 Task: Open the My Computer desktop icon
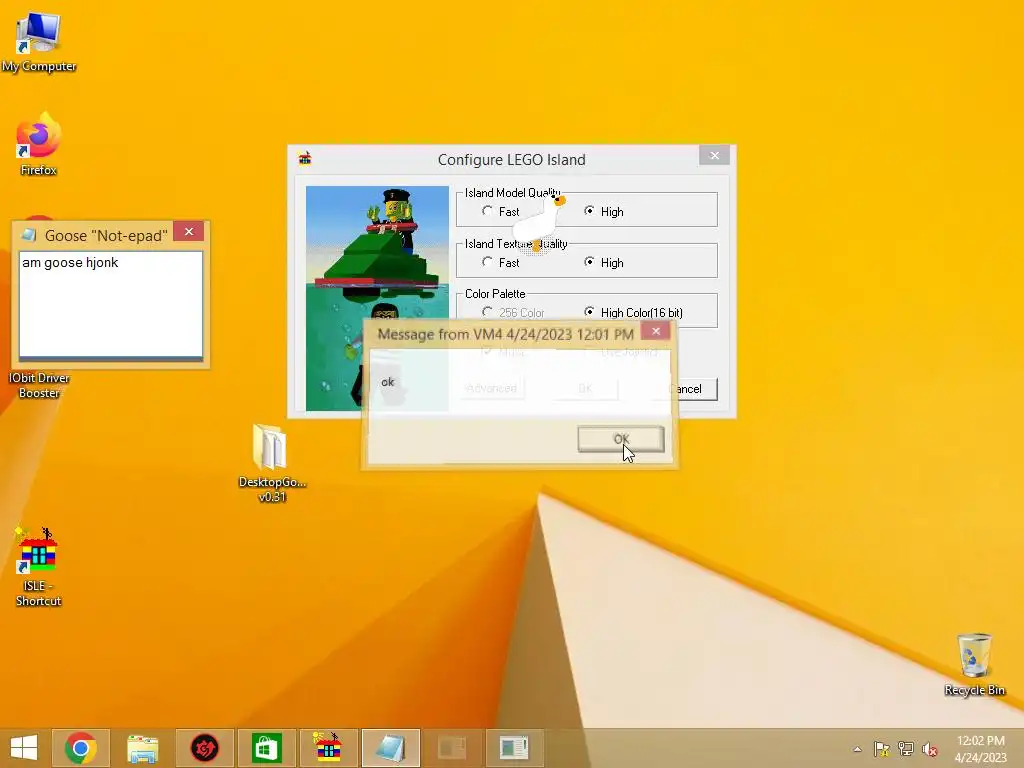(x=39, y=41)
